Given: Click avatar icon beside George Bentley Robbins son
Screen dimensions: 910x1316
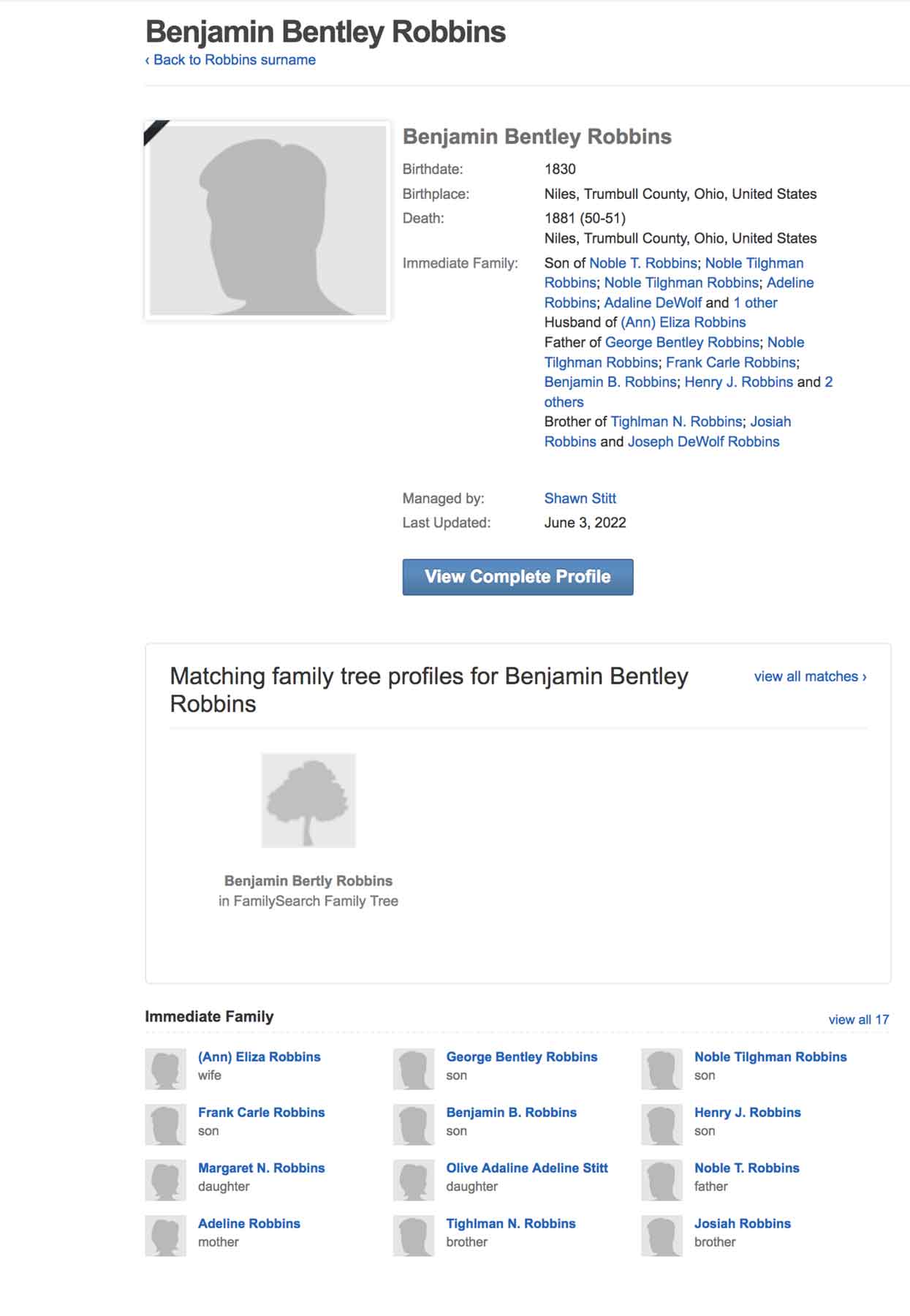Looking at the screenshot, I should coord(414,1069).
